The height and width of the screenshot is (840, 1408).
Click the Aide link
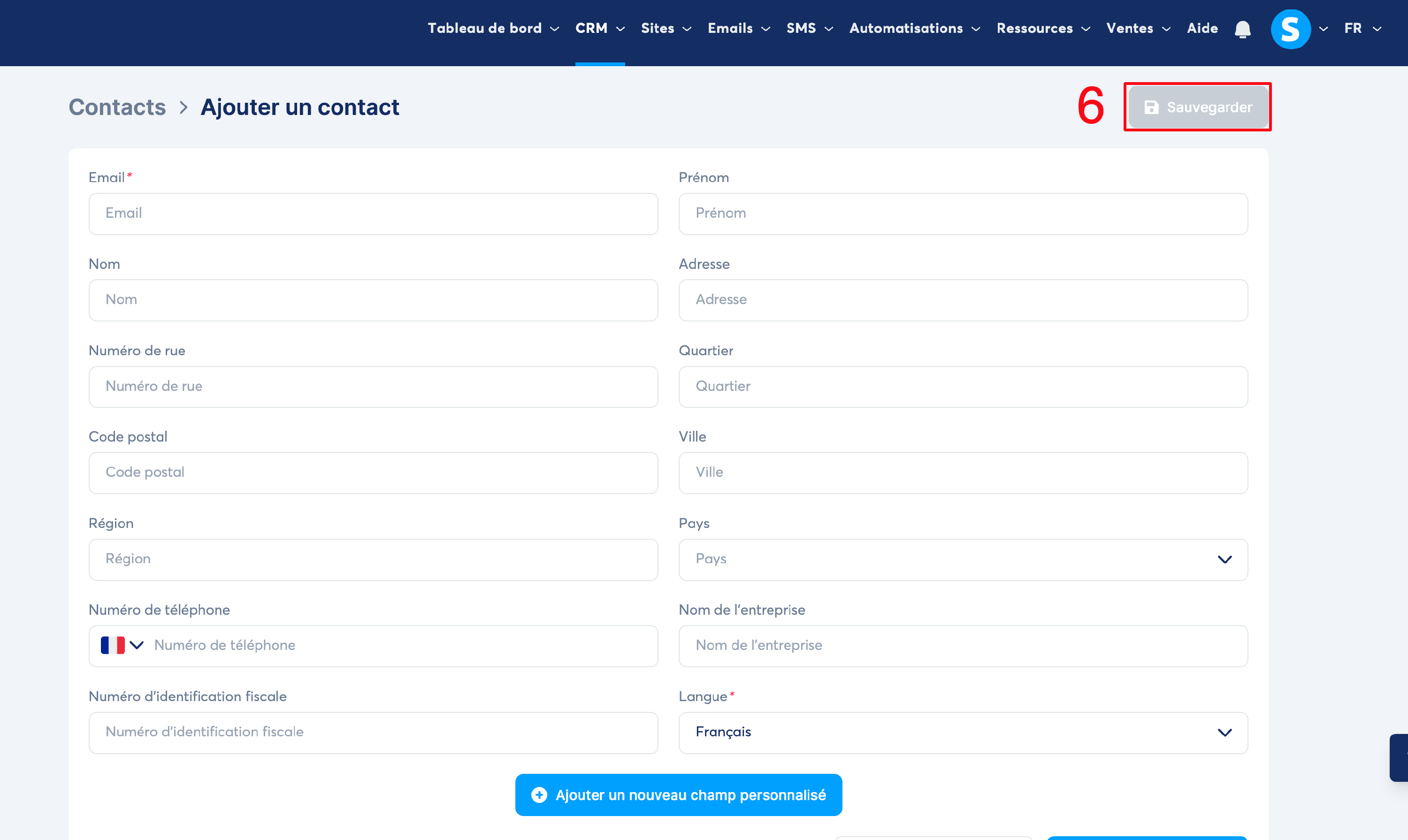click(1202, 29)
